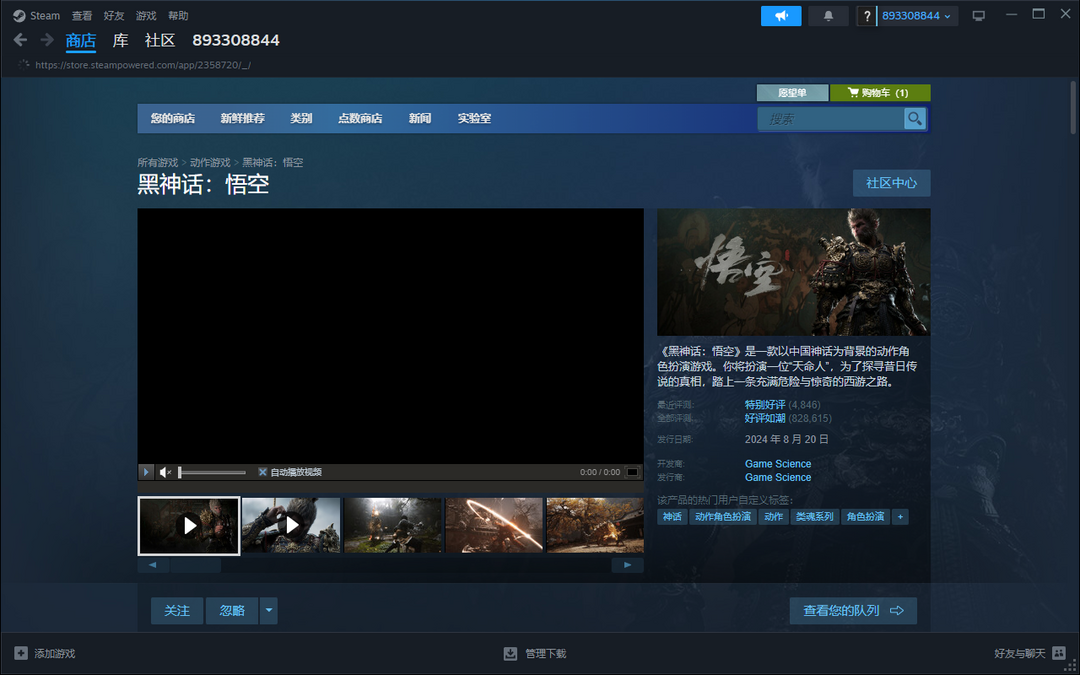Open the 893308844 profile tab

(236, 41)
